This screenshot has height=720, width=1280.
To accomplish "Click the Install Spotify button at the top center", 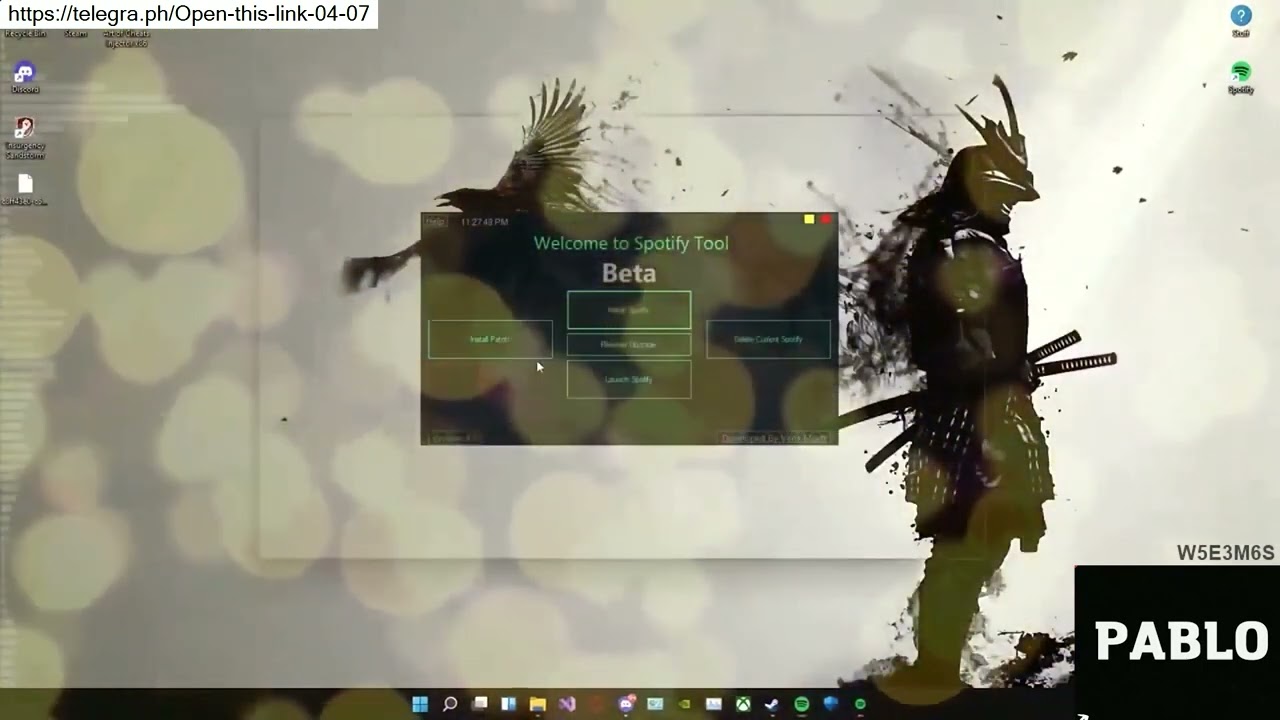I will click(x=629, y=310).
